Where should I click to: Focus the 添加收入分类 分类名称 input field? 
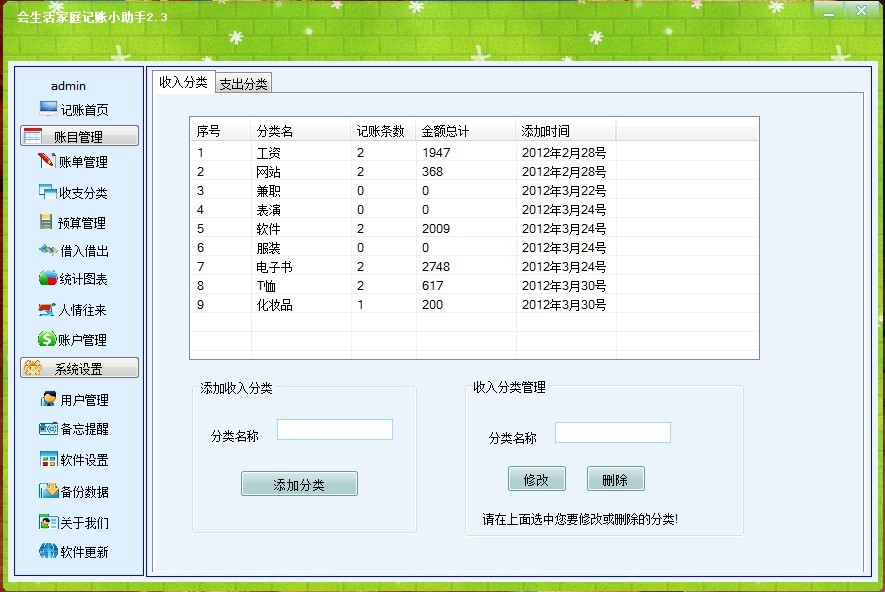tap(335, 429)
